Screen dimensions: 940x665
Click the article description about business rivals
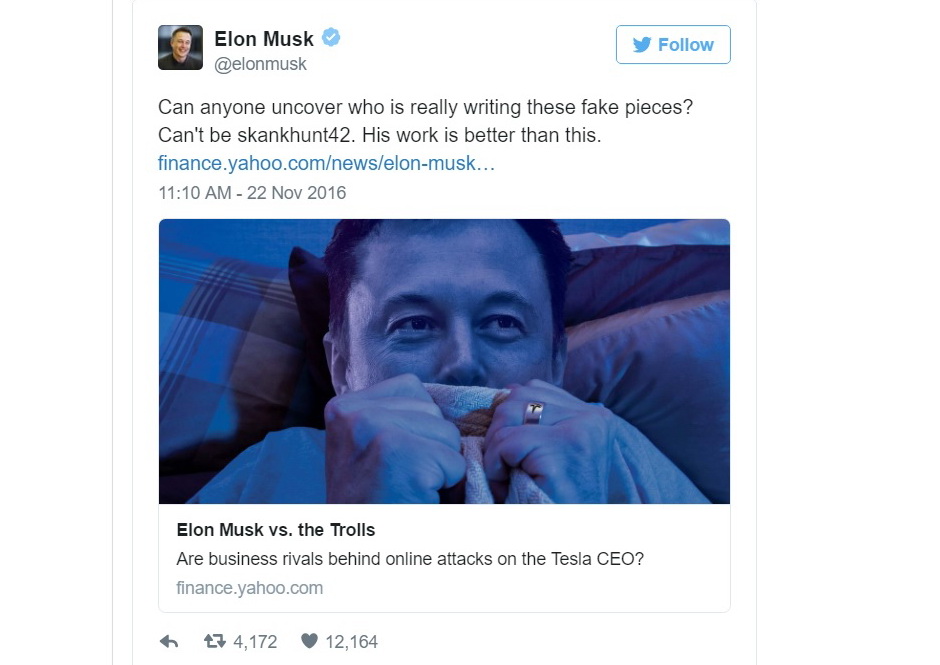coord(410,559)
